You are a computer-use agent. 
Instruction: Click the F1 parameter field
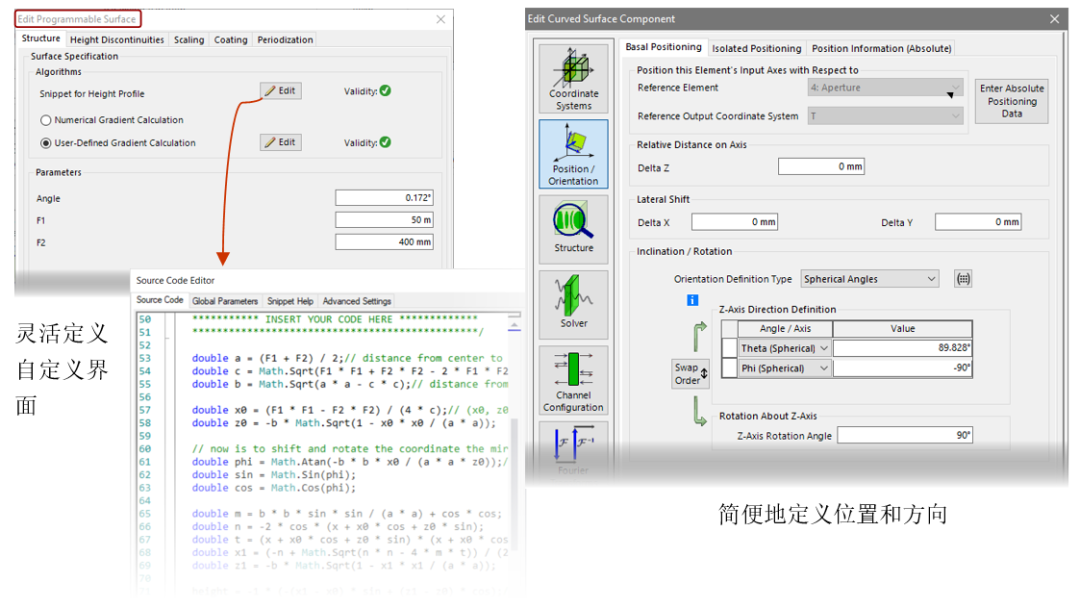coord(384,220)
